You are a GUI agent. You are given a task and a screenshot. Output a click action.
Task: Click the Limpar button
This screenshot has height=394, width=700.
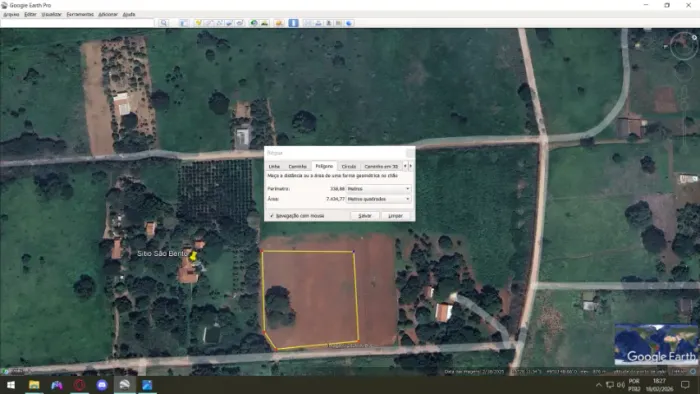(396, 216)
